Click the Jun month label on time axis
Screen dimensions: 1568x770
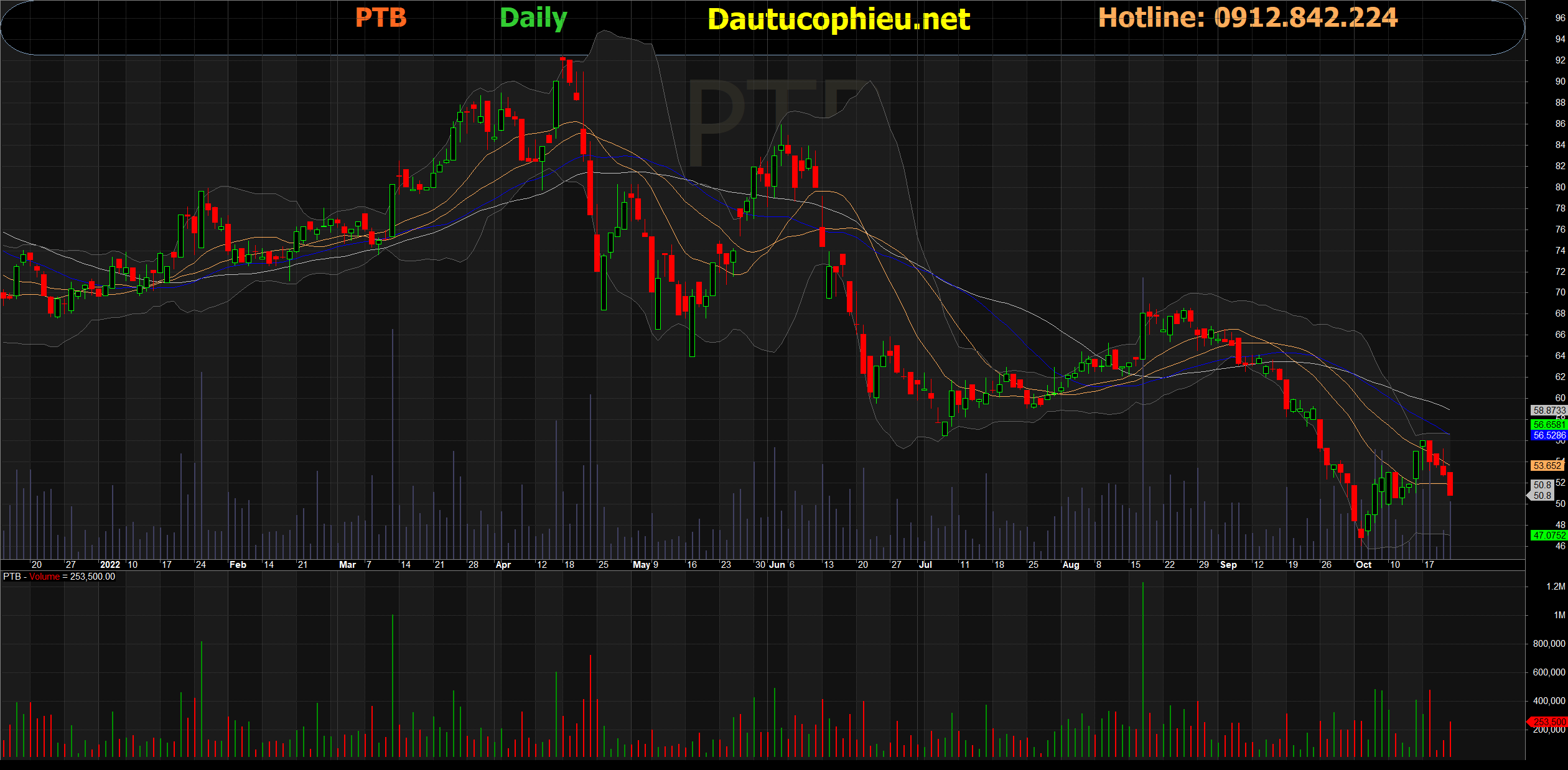click(x=777, y=565)
